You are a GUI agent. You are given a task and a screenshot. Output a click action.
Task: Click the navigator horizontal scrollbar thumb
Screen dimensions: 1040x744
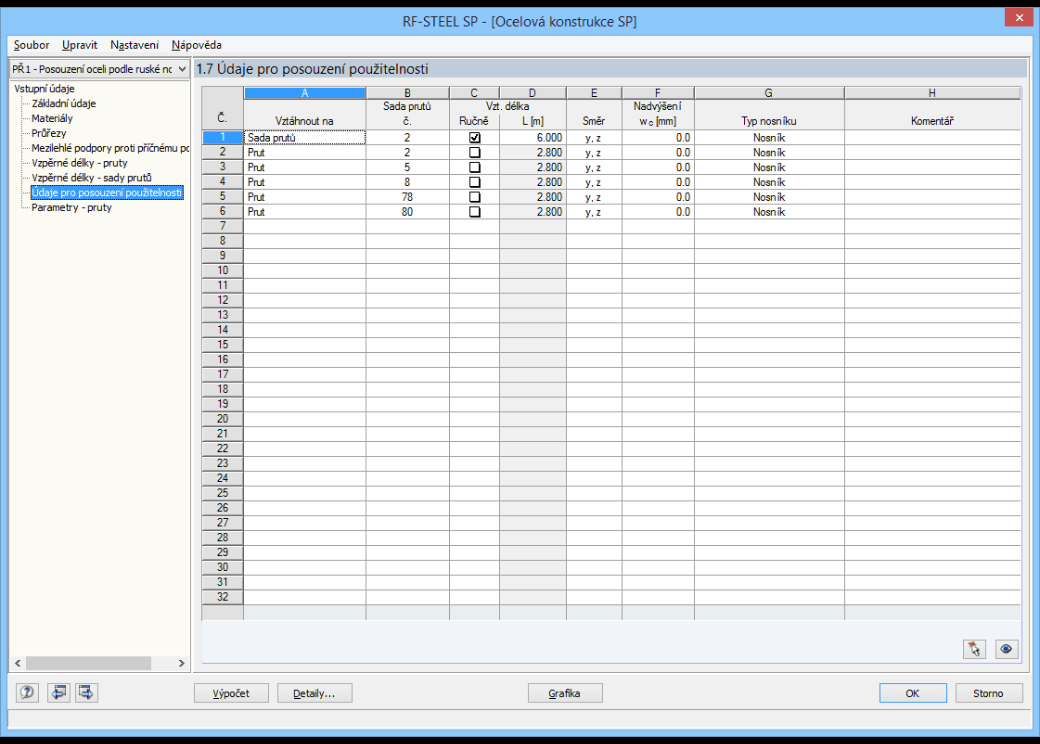point(88,663)
